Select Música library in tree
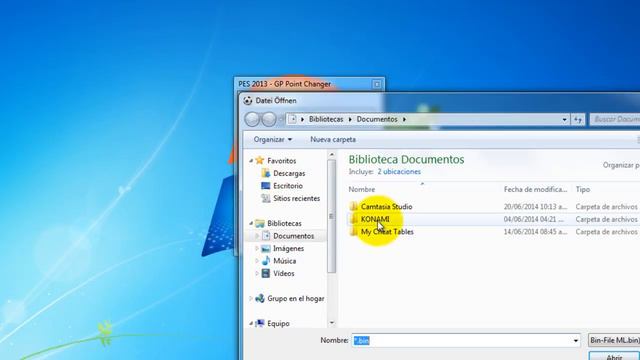This screenshot has height=360, width=640. pos(284,261)
